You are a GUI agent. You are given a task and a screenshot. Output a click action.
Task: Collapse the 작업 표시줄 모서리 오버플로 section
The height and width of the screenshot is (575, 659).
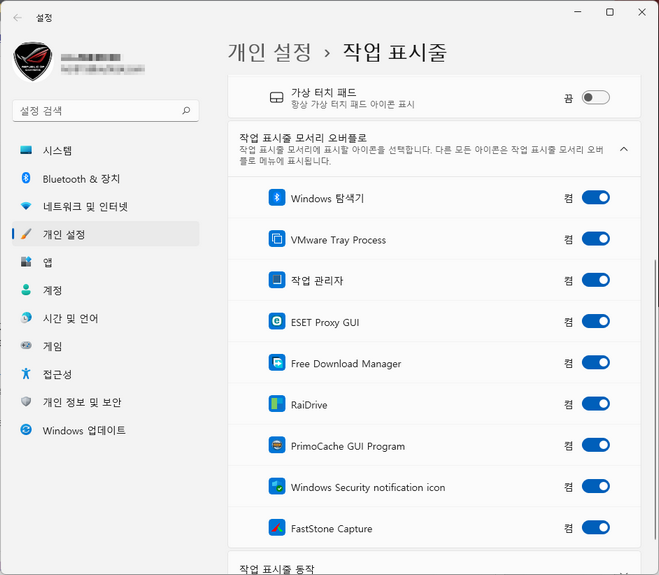coord(624,149)
